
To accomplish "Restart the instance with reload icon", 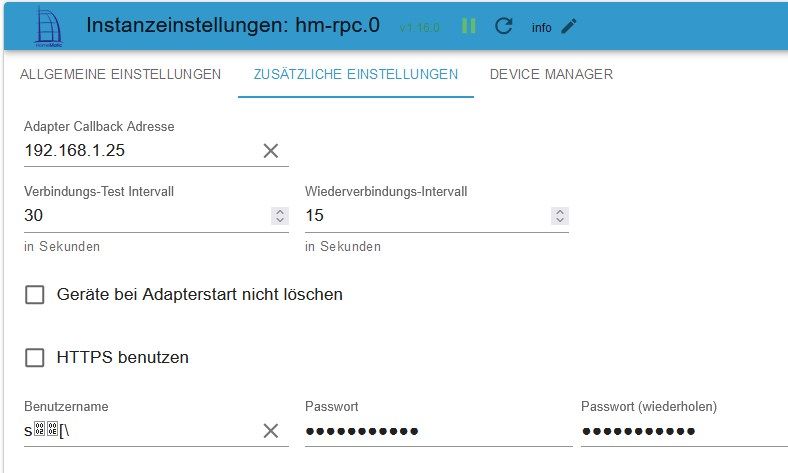I will pos(504,26).
